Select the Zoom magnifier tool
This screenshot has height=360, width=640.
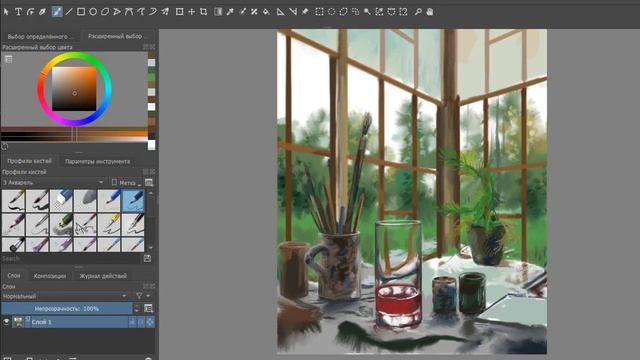pyautogui.click(x=418, y=12)
